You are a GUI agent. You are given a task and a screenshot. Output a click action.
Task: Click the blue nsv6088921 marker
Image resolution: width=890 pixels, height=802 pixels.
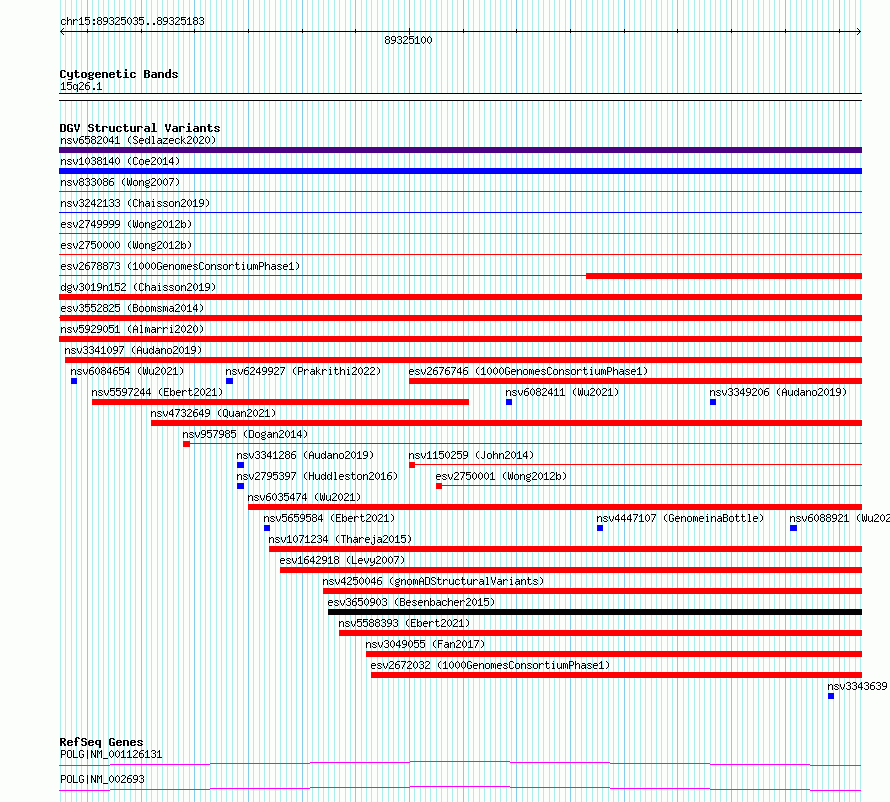tap(794, 528)
